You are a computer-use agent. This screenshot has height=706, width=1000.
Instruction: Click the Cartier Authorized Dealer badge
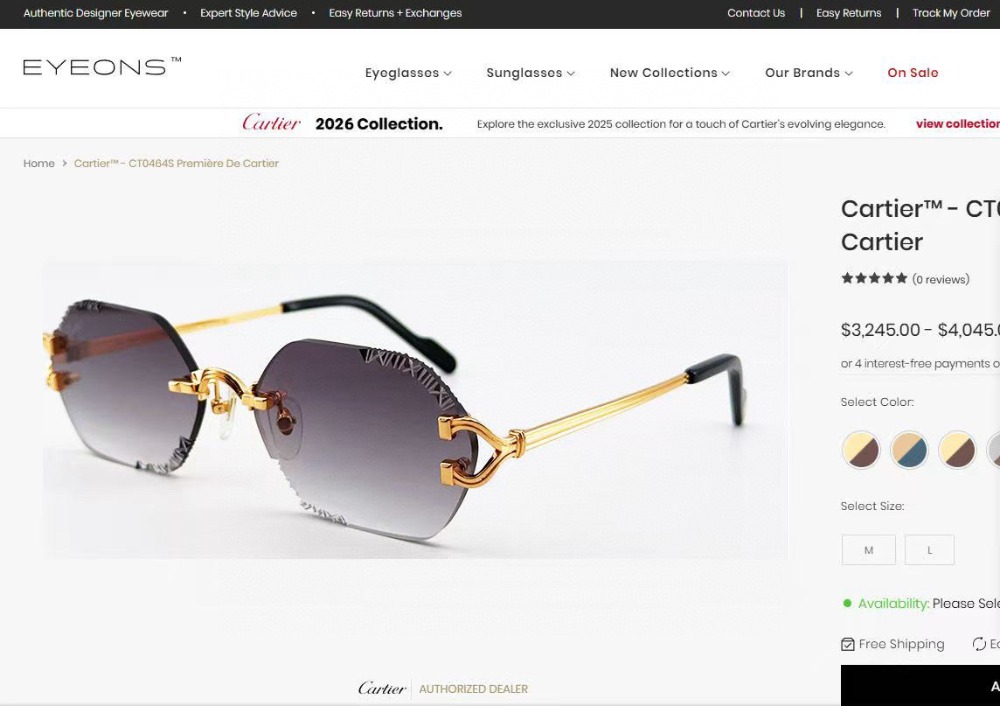pyautogui.click(x=443, y=689)
